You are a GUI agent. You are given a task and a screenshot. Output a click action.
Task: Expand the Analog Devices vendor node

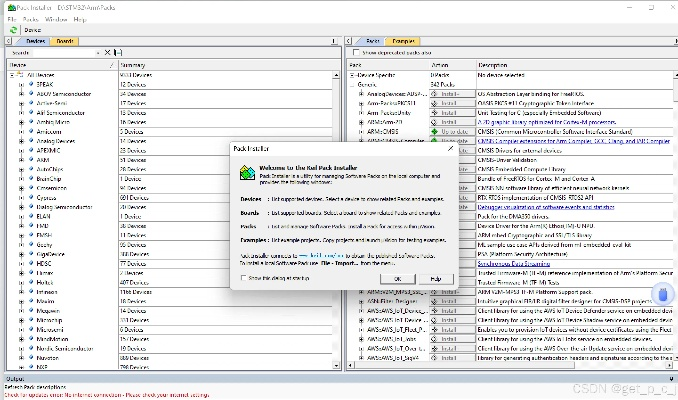[x=19, y=140]
